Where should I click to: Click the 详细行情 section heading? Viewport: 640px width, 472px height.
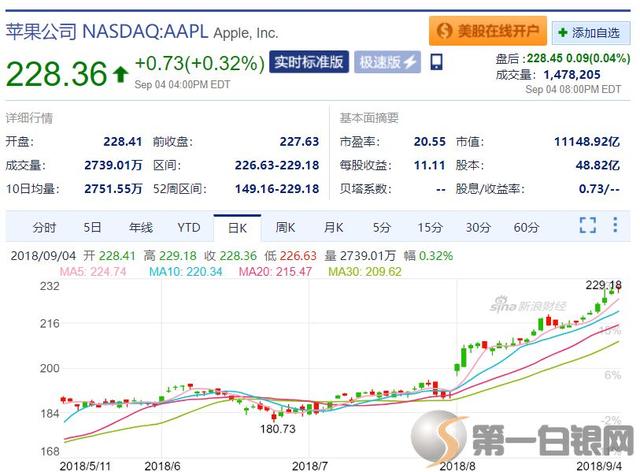[29, 118]
